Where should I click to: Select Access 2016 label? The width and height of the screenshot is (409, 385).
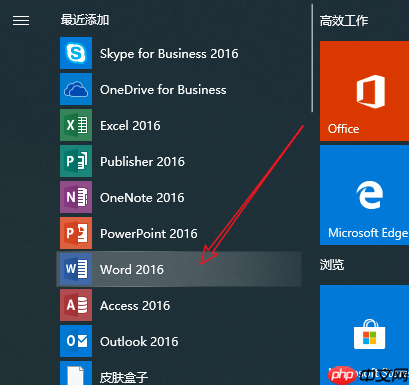tap(135, 306)
